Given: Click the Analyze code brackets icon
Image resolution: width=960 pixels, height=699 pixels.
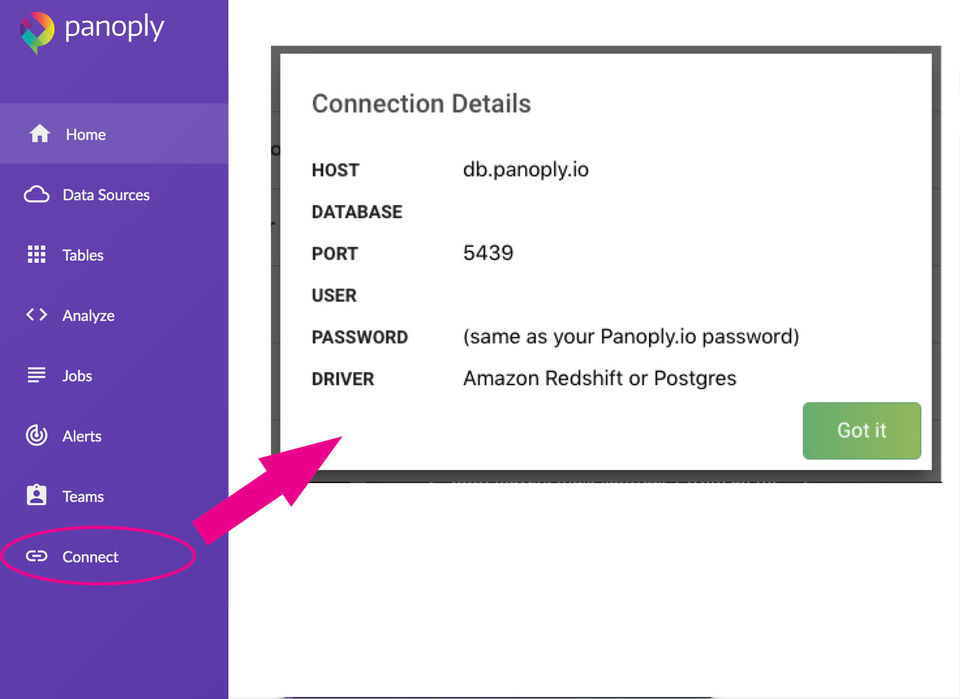Looking at the screenshot, I should coord(37,315).
